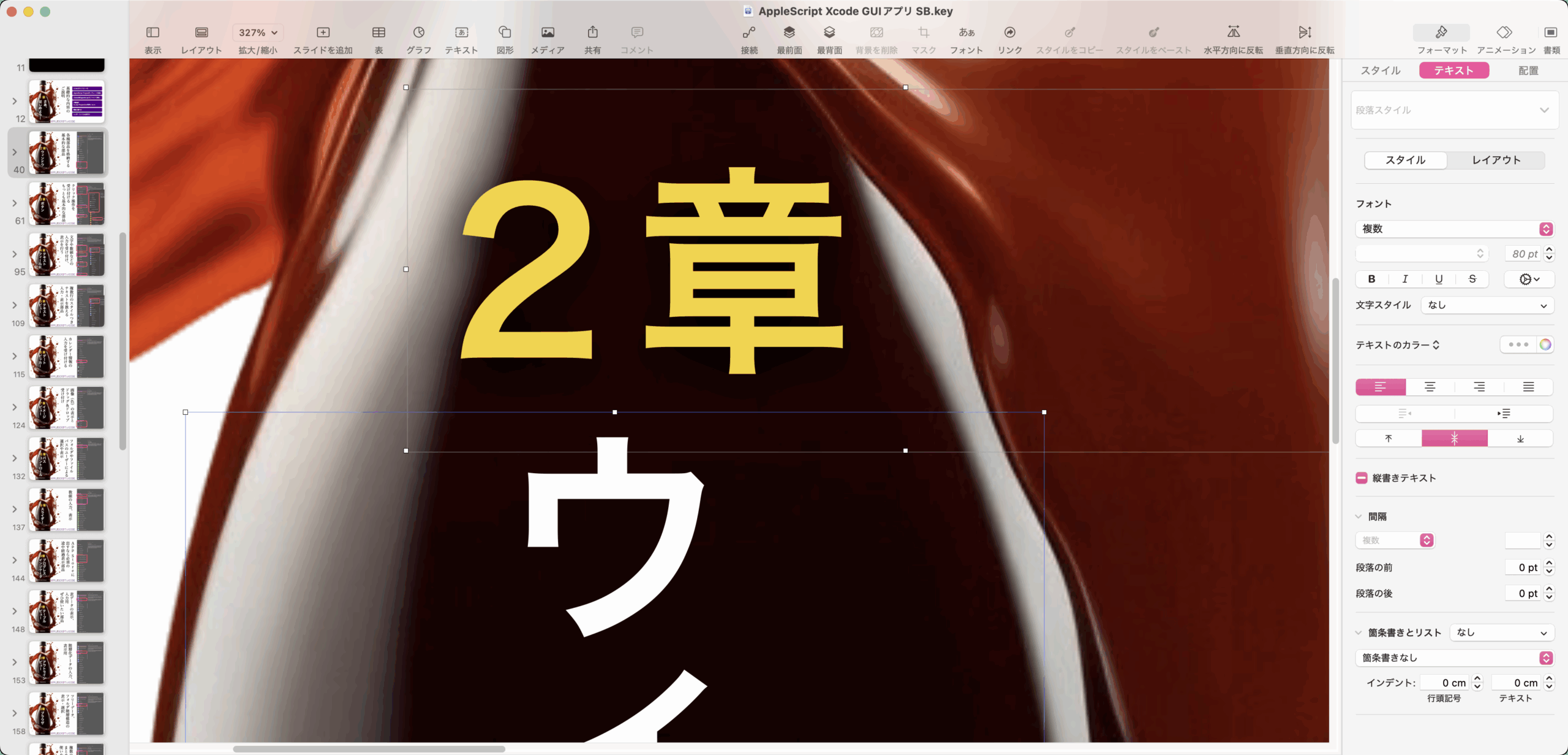Send object to 最背面
The image size is (1568, 755).
[x=829, y=32]
